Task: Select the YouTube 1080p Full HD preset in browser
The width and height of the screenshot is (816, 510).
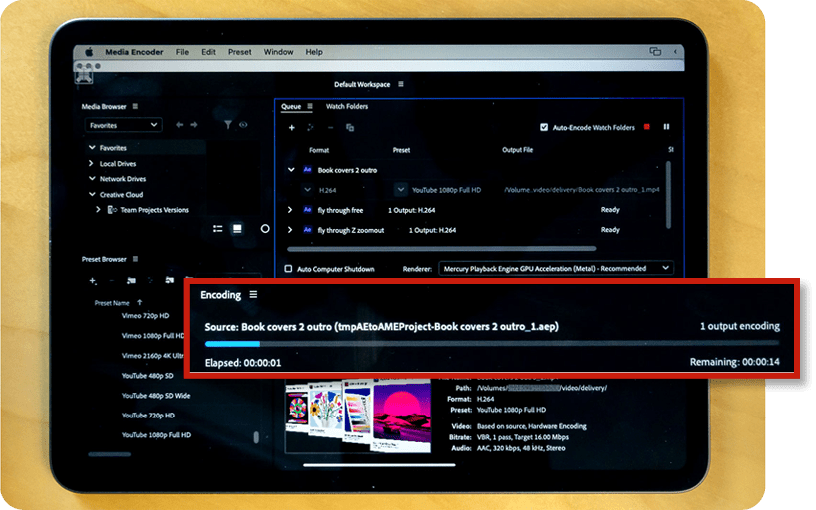Action: tap(156, 435)
